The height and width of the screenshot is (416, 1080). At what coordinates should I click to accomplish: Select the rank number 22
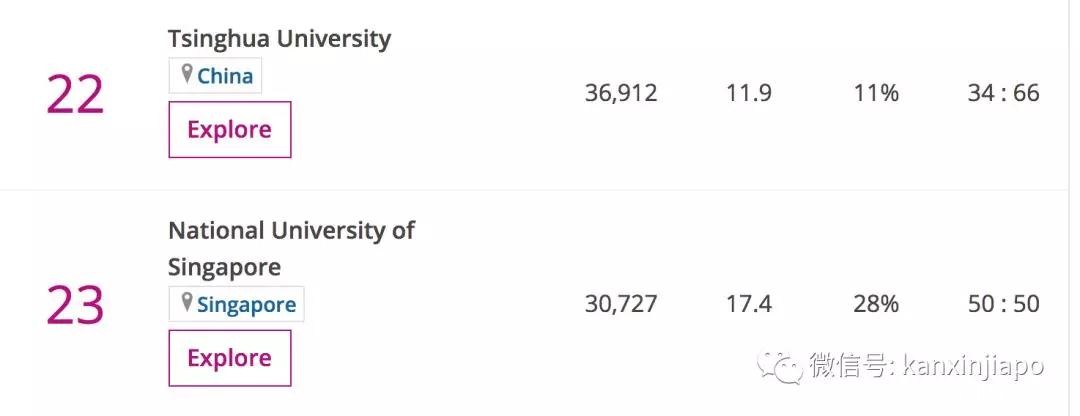pyautogui.click(x=75, y=96)
